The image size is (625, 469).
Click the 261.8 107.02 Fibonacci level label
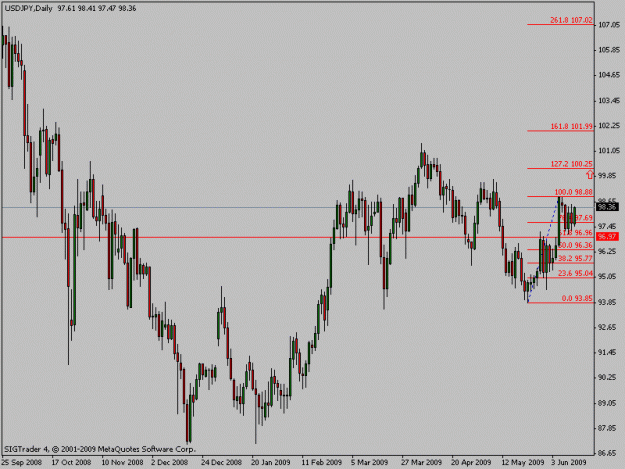click(x=571, y=20)
